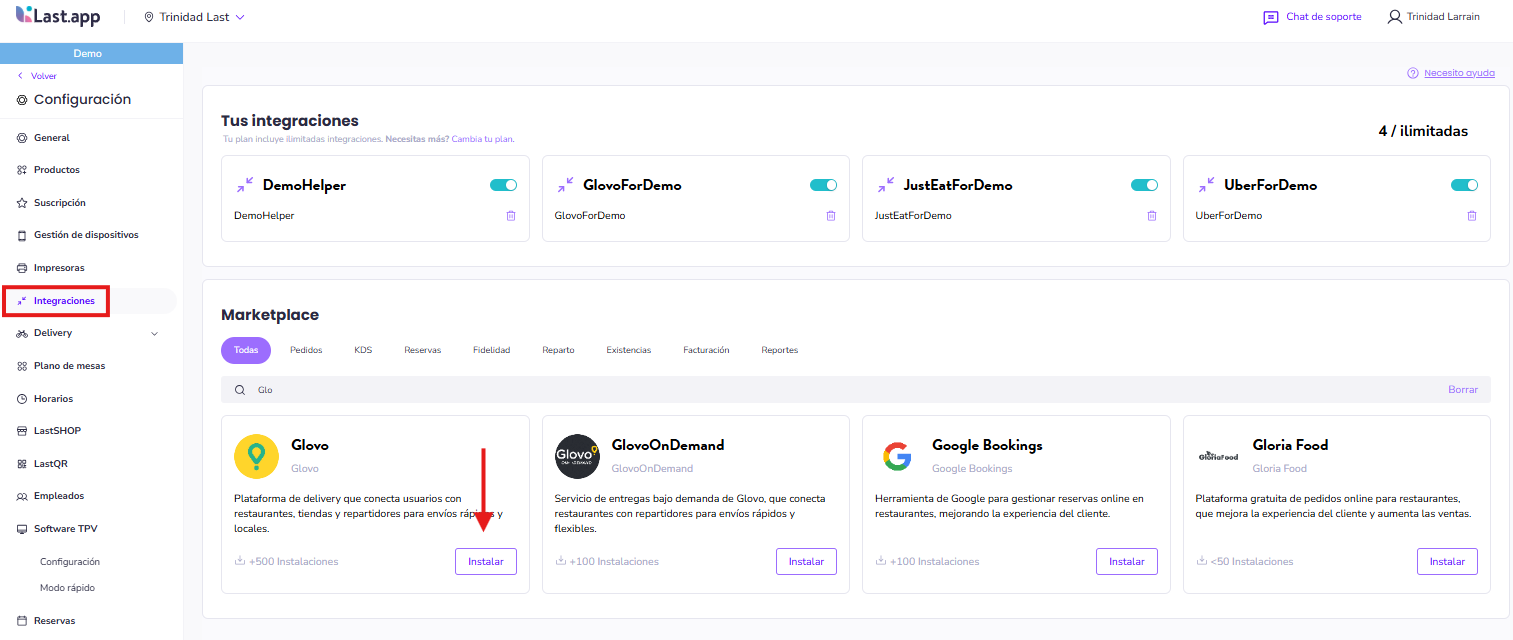Open the Trinidad Last location dropdown

[x=195, y=17]
